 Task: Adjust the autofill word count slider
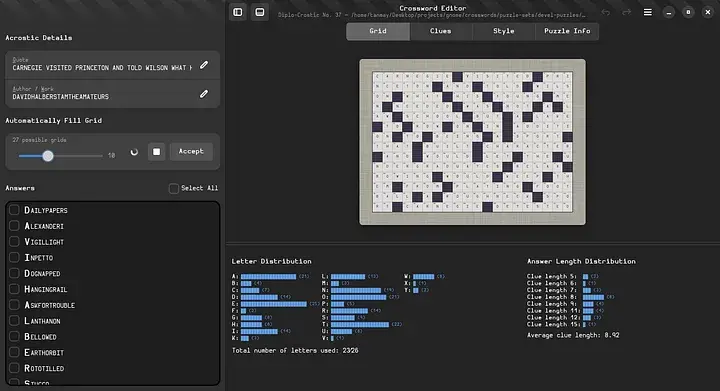click(61, 156)
